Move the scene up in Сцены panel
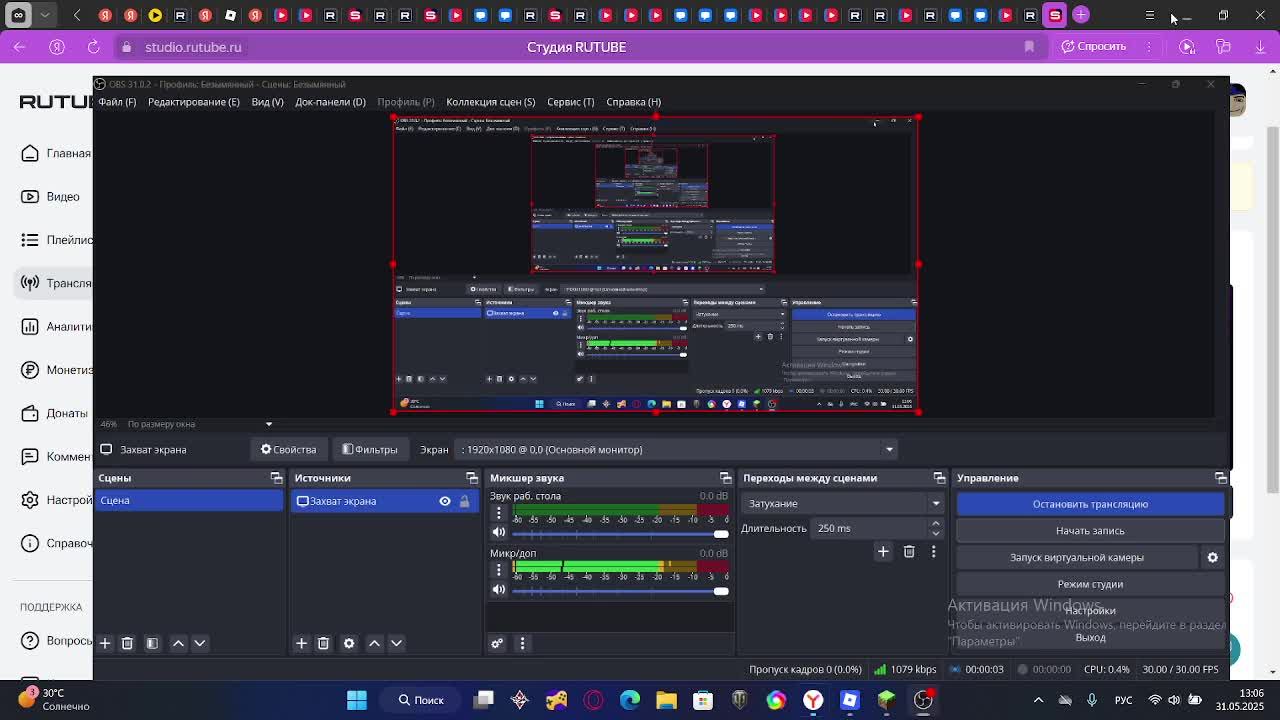 point(178,643)
